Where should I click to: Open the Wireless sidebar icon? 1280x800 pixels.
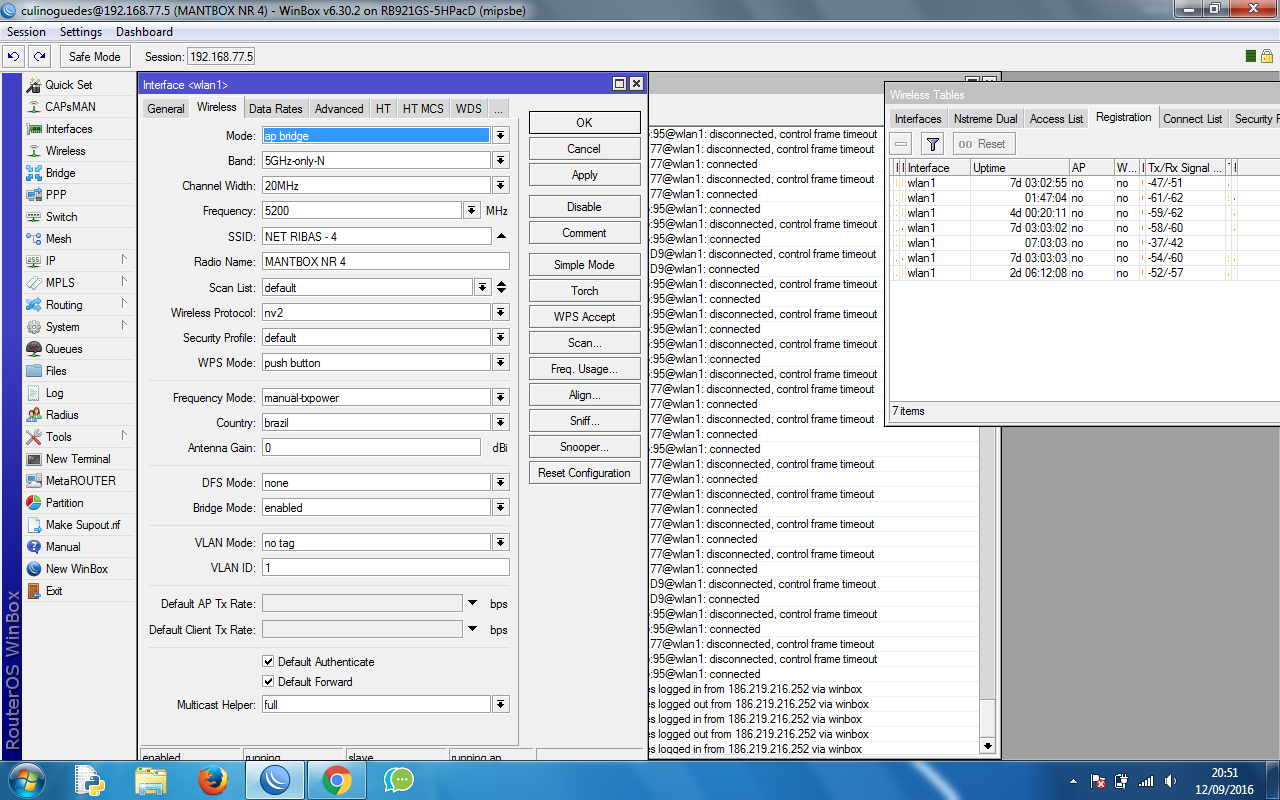[x=34, y=151]
